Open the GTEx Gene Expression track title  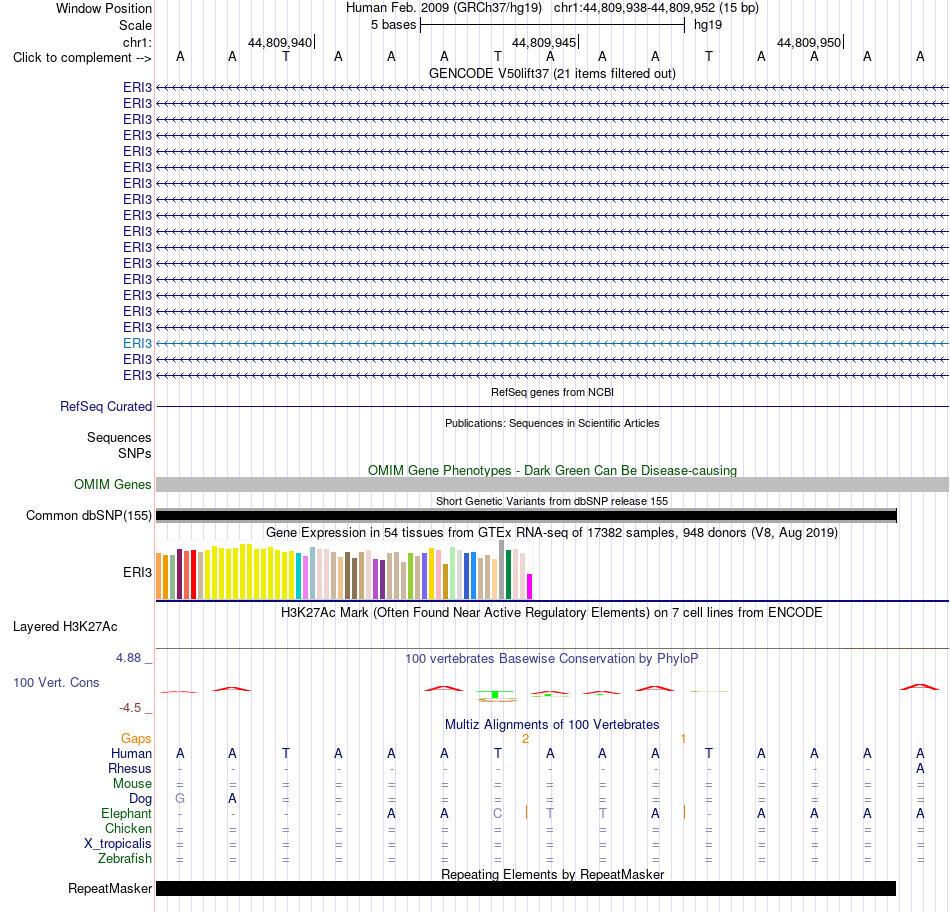(x=552, y=533)
